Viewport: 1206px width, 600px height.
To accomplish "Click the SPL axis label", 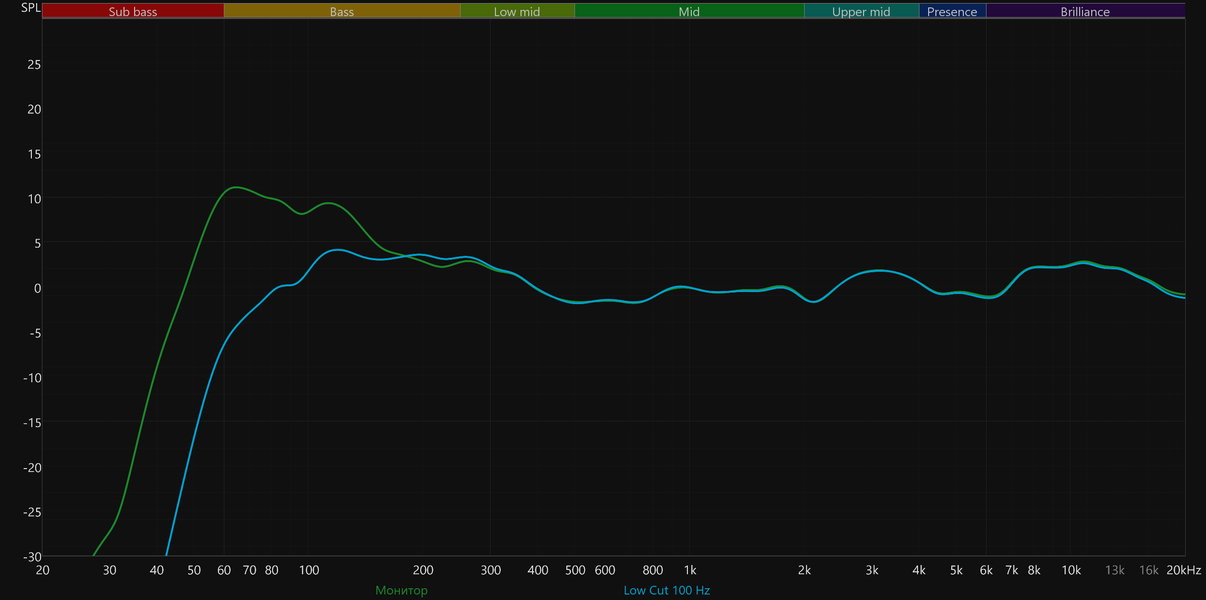I will pos(31,8).
